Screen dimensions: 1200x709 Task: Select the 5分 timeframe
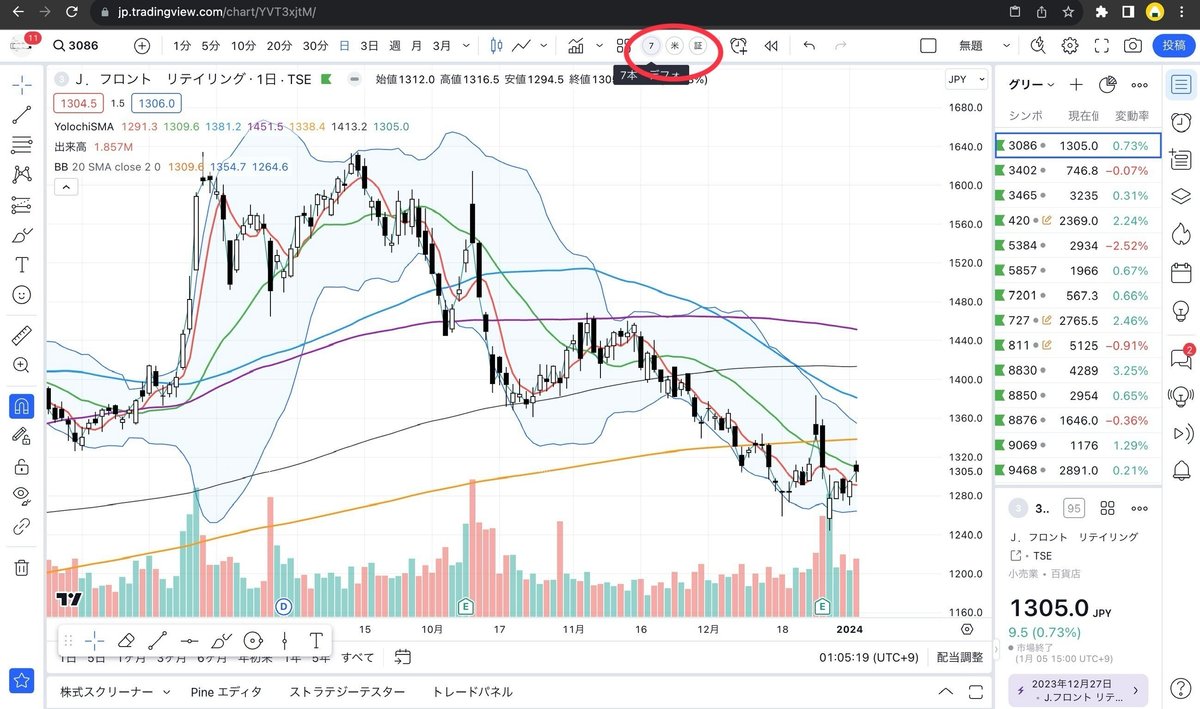[x=210, y=46]
